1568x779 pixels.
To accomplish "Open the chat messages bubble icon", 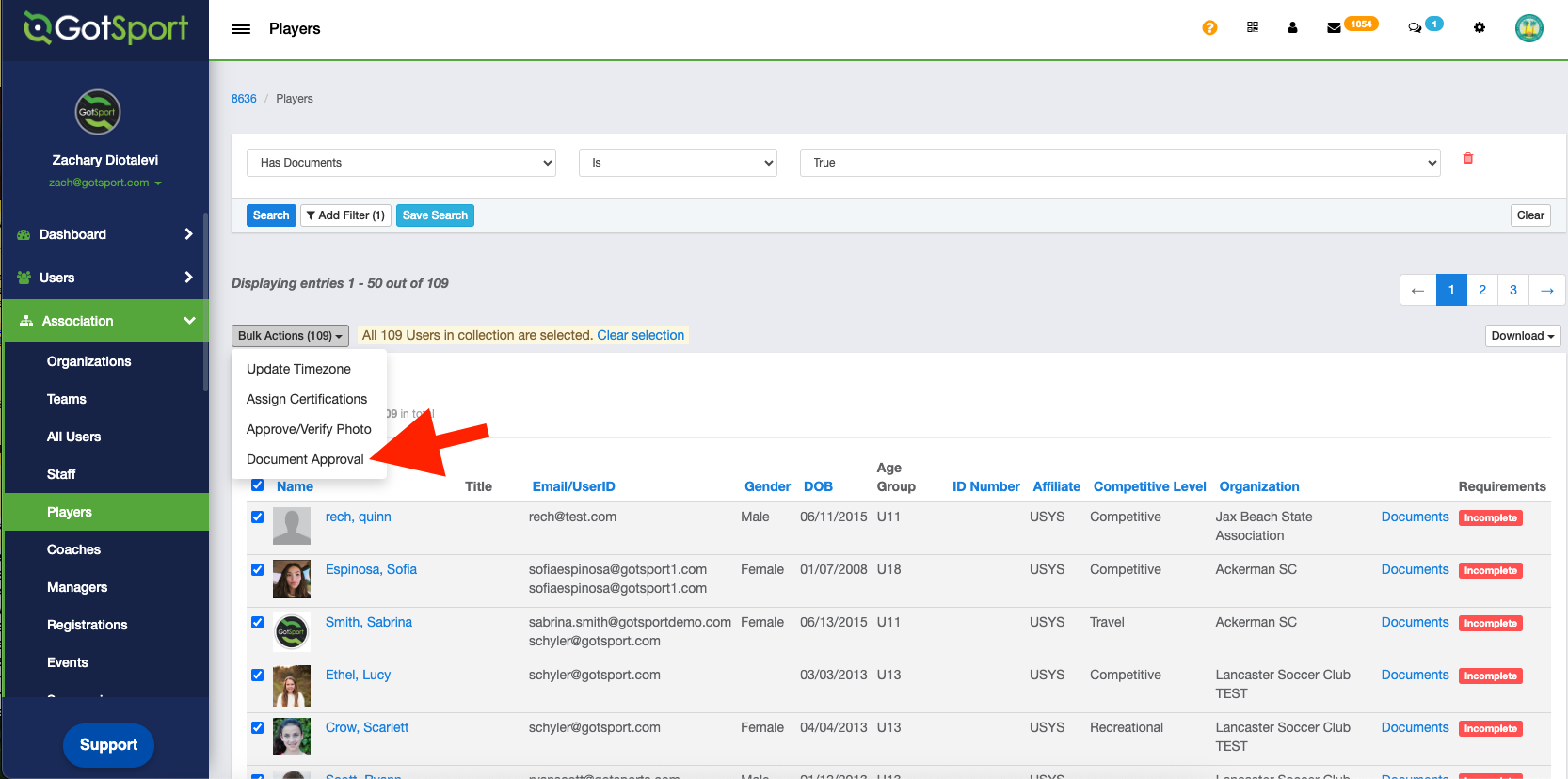I will [x=1415, y=28].
